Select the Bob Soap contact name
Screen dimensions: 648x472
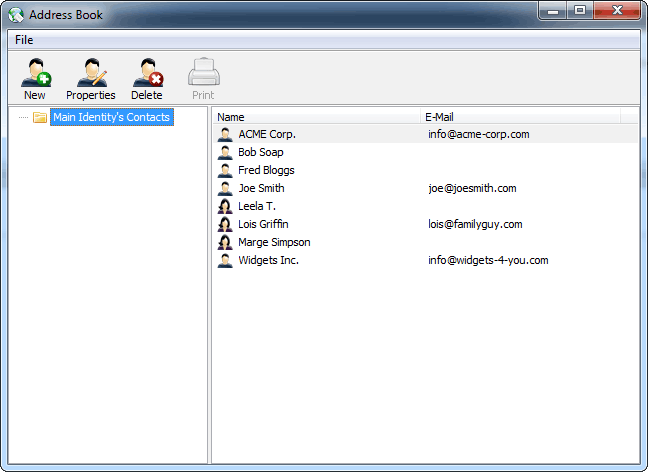(261, 152)
